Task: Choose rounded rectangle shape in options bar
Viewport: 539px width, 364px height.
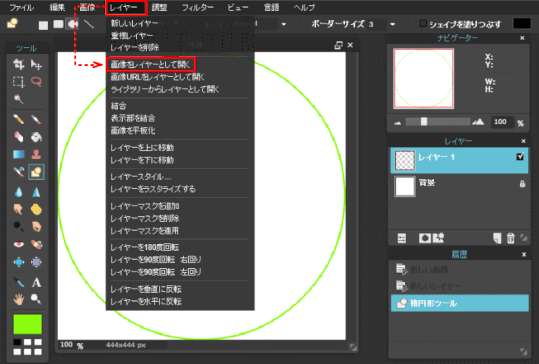Action: 58,24
